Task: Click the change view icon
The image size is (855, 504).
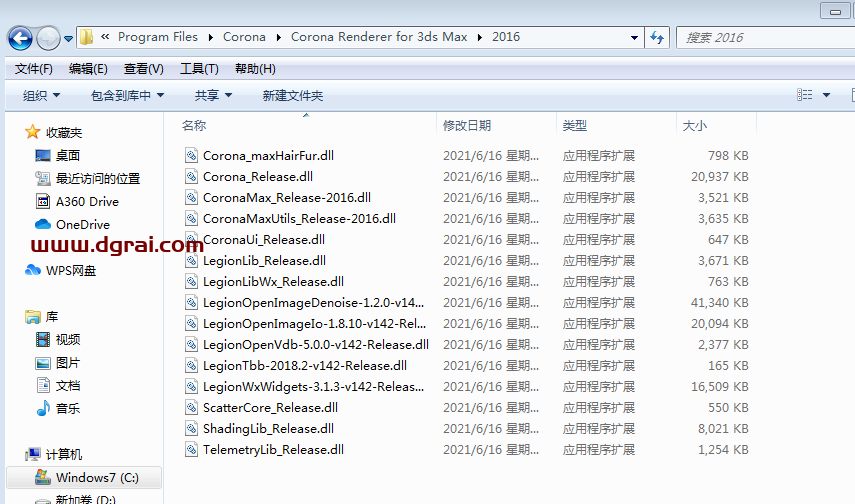Action: pos(804,95)
